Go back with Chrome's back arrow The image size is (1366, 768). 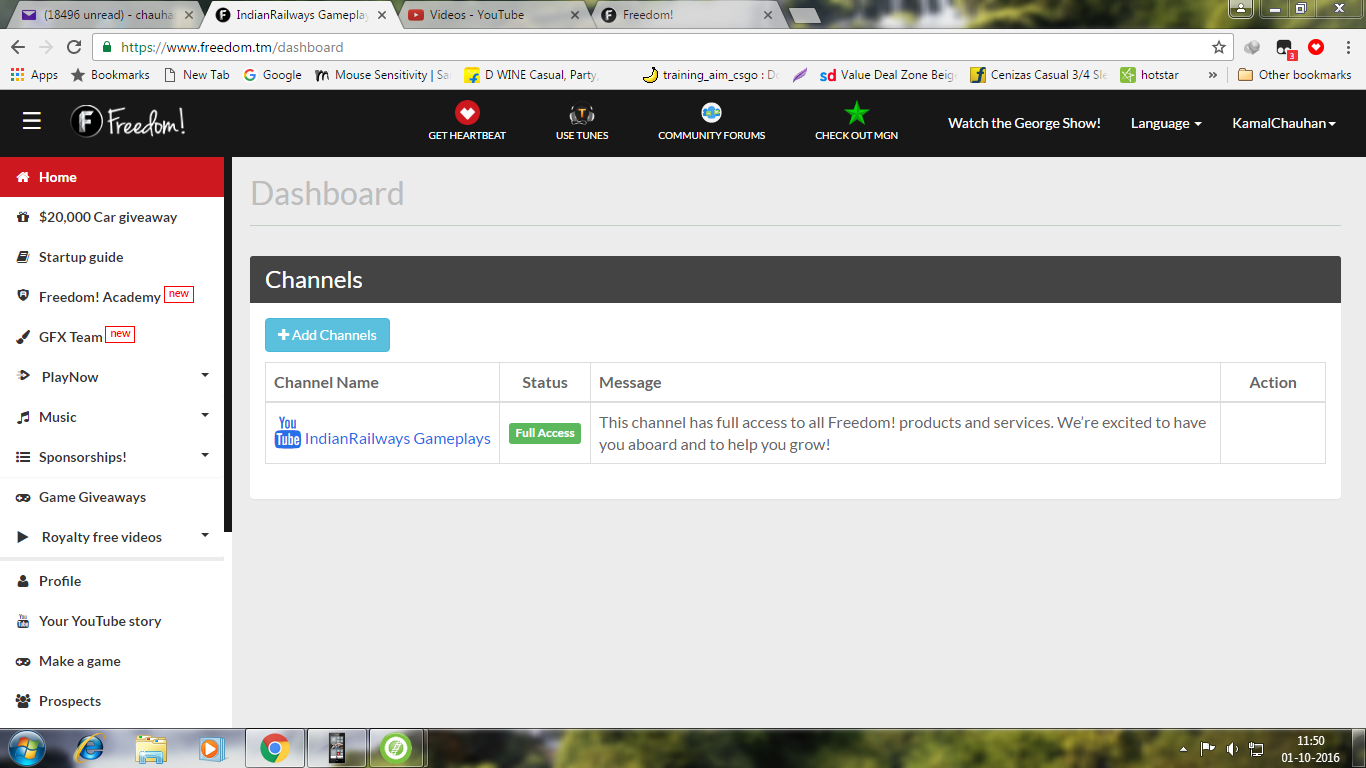tap(18, 47)
